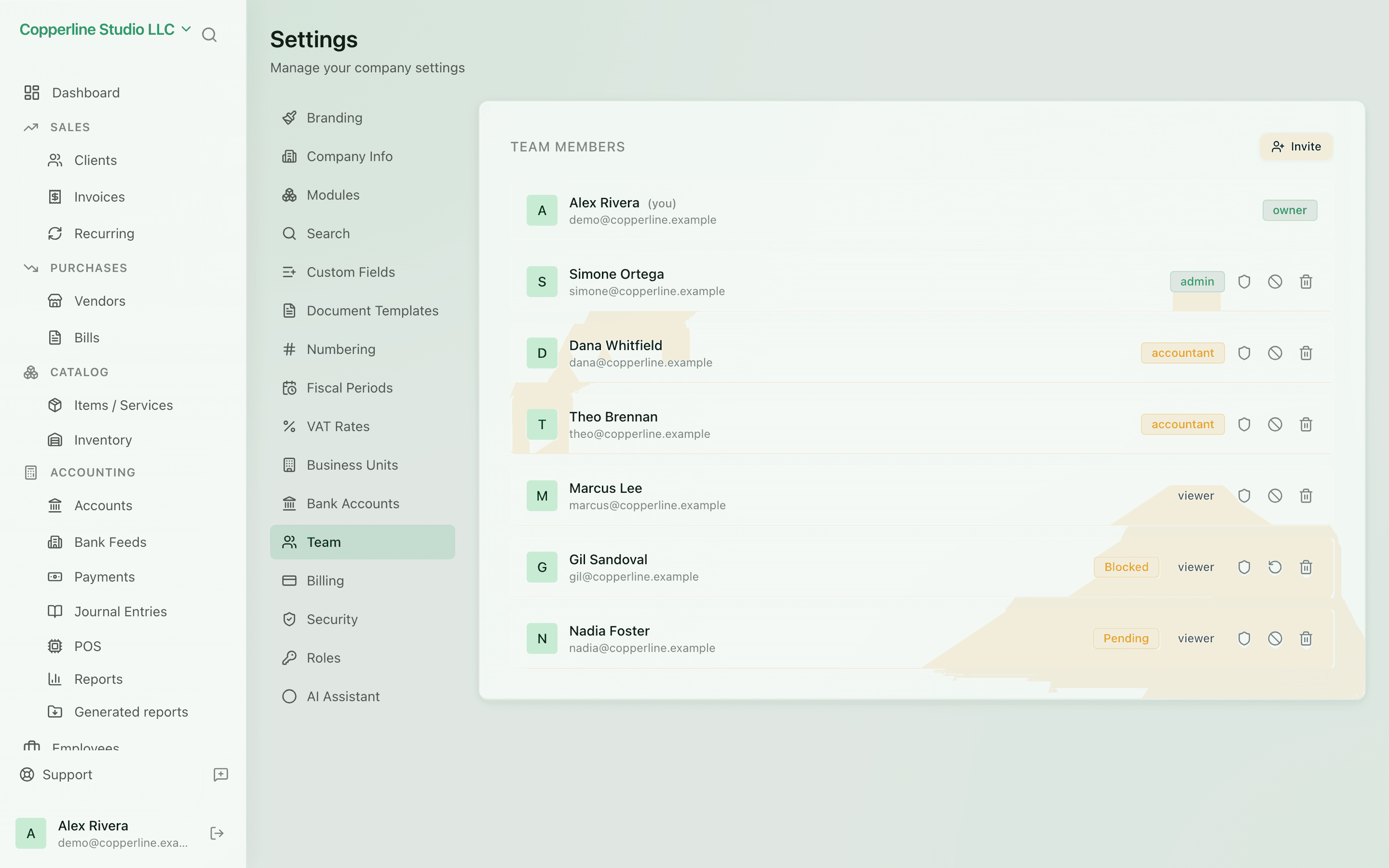Block Nadia Foster with the ban icon
The height and width of the screenshot is (868, 1389).
pyautogui.click(x=1275, y=638)
